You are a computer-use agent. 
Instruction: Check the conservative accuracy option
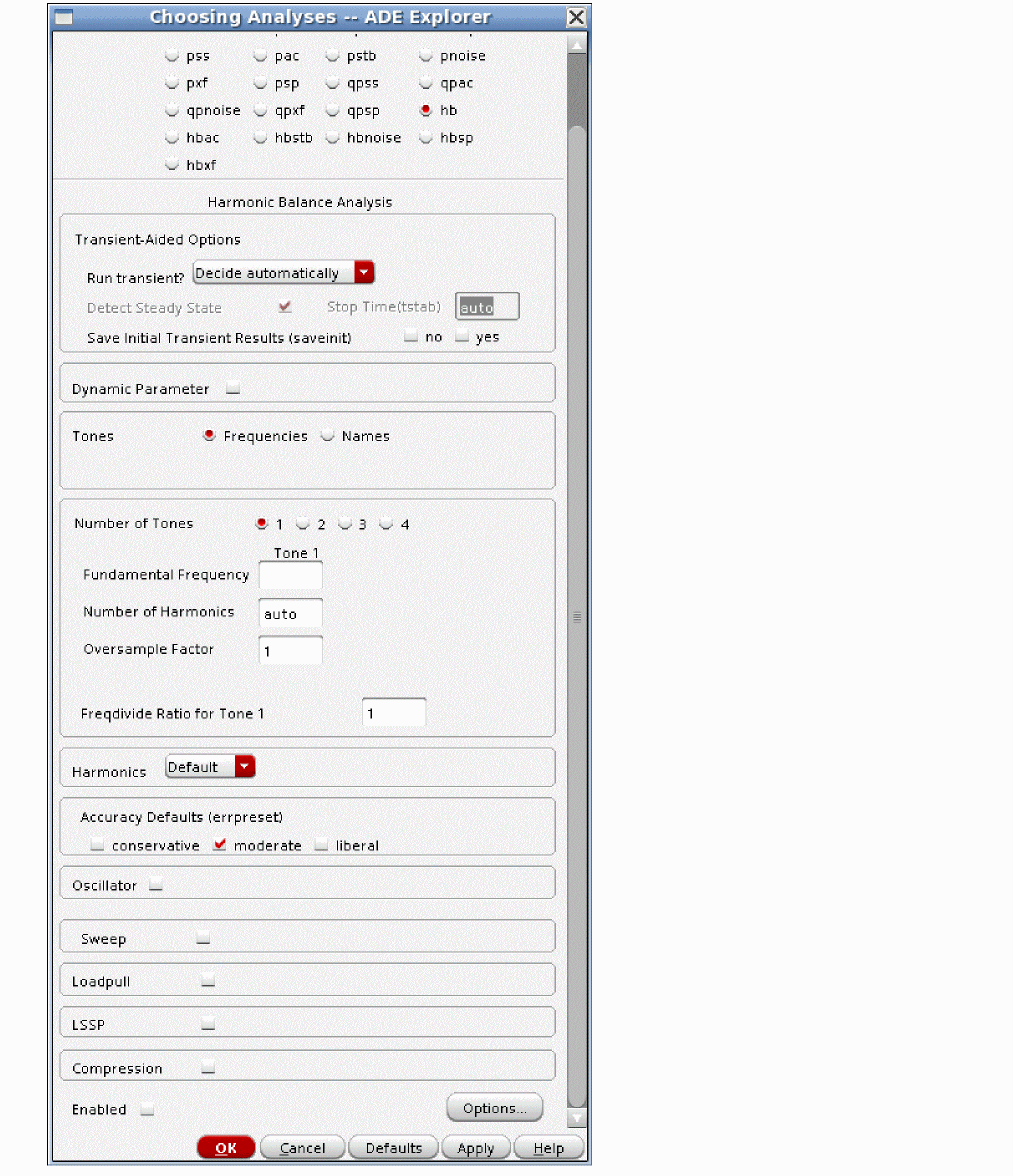click(x=97, y=845)
